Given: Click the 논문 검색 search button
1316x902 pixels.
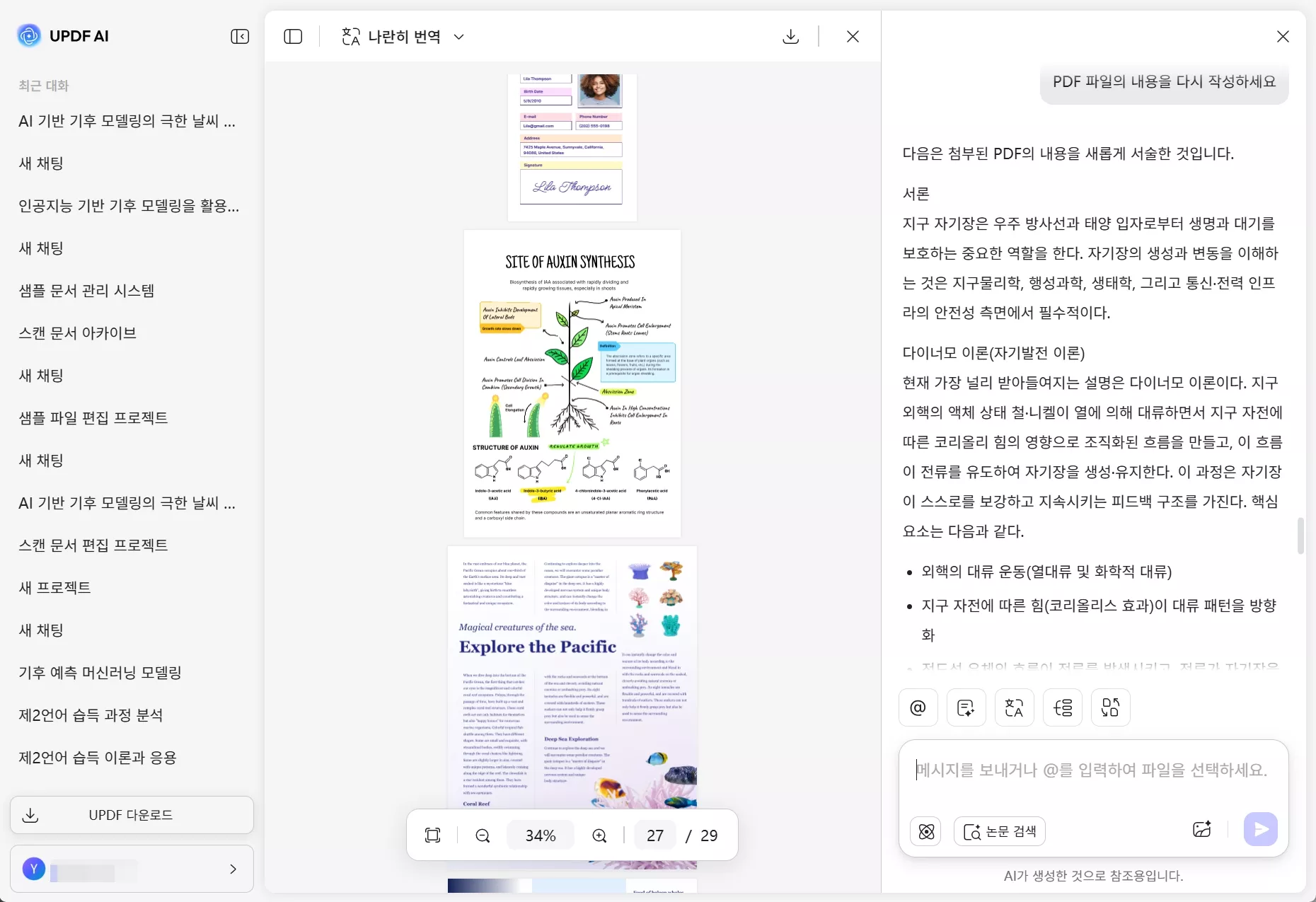Looking at the screenshot, I should click(x=1000, y=831).
